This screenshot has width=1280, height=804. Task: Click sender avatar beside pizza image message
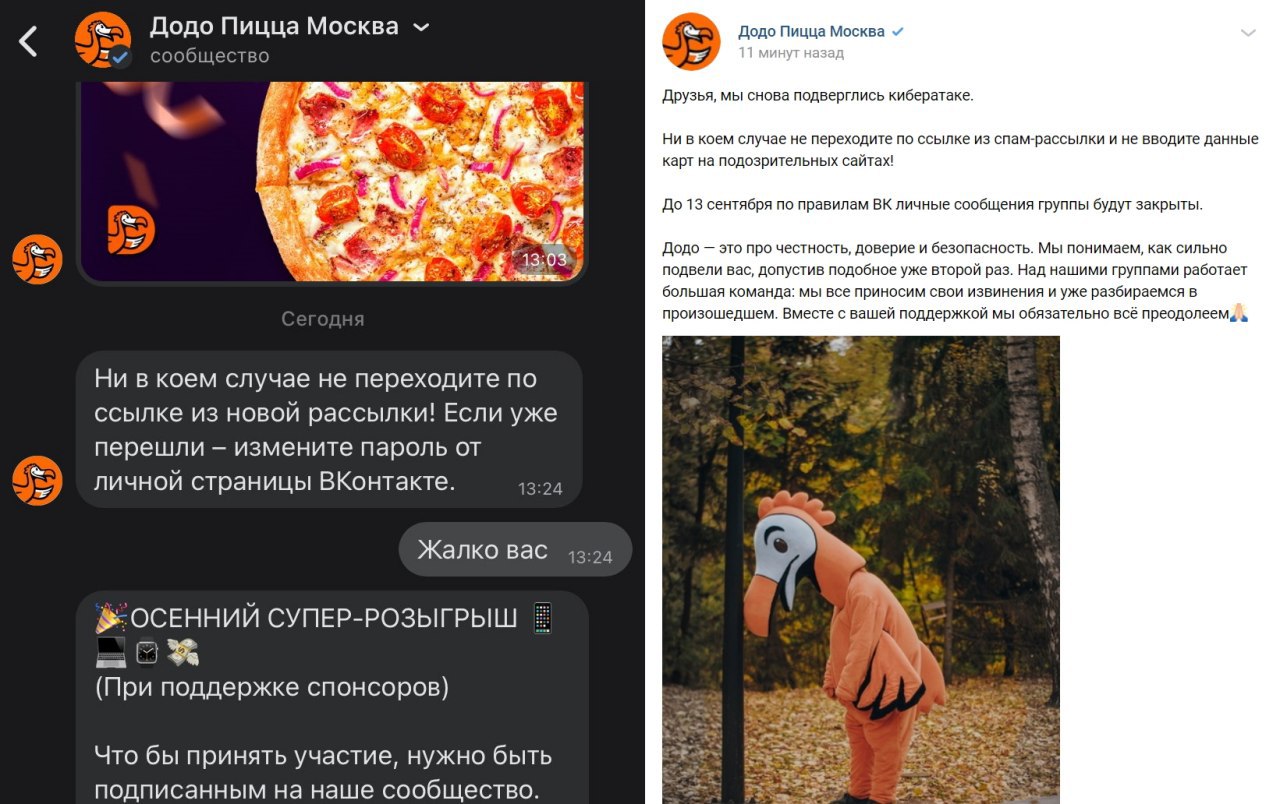pos(37,259)
